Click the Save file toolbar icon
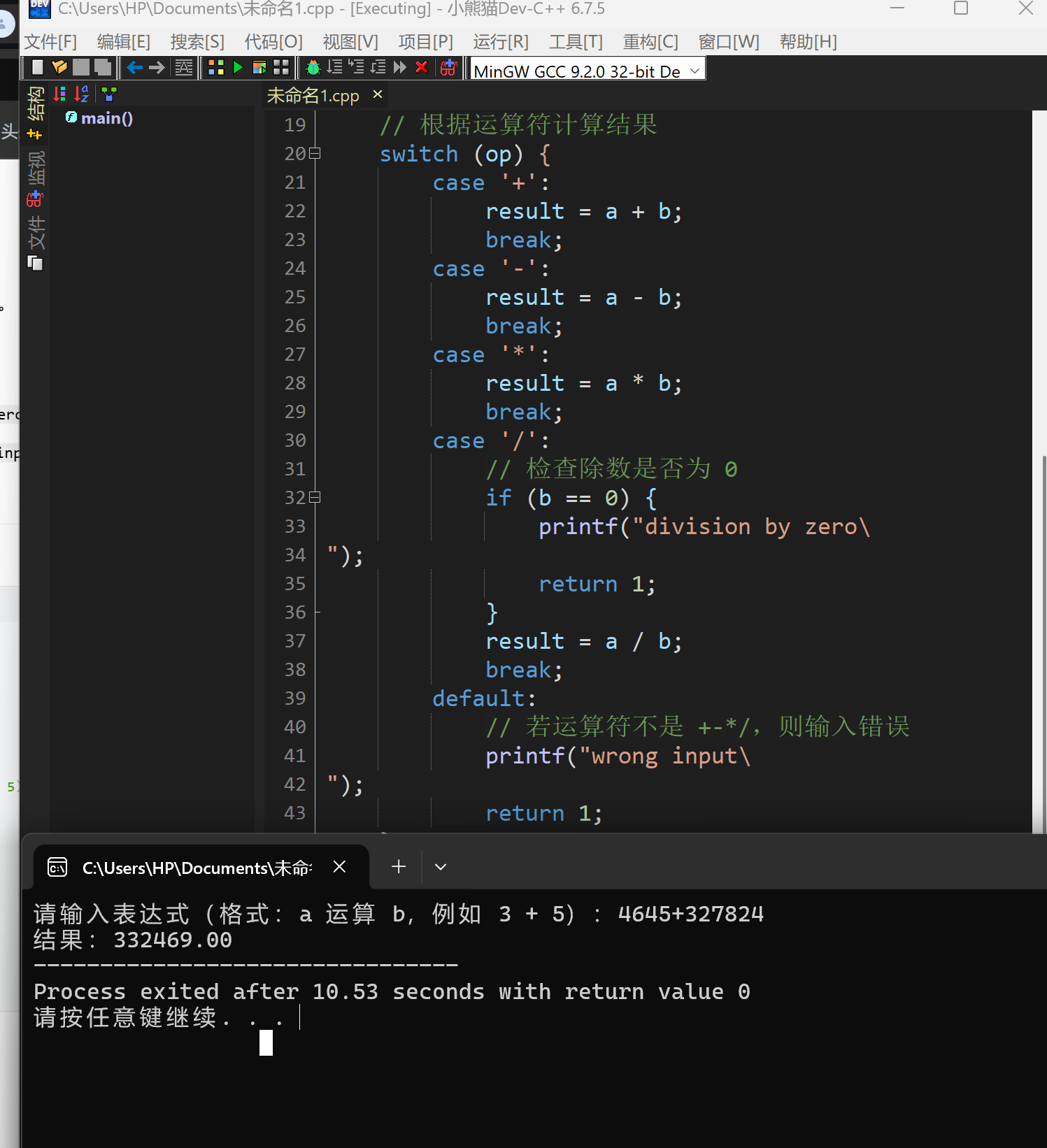1047x1148 pixels. pos(81,67)
